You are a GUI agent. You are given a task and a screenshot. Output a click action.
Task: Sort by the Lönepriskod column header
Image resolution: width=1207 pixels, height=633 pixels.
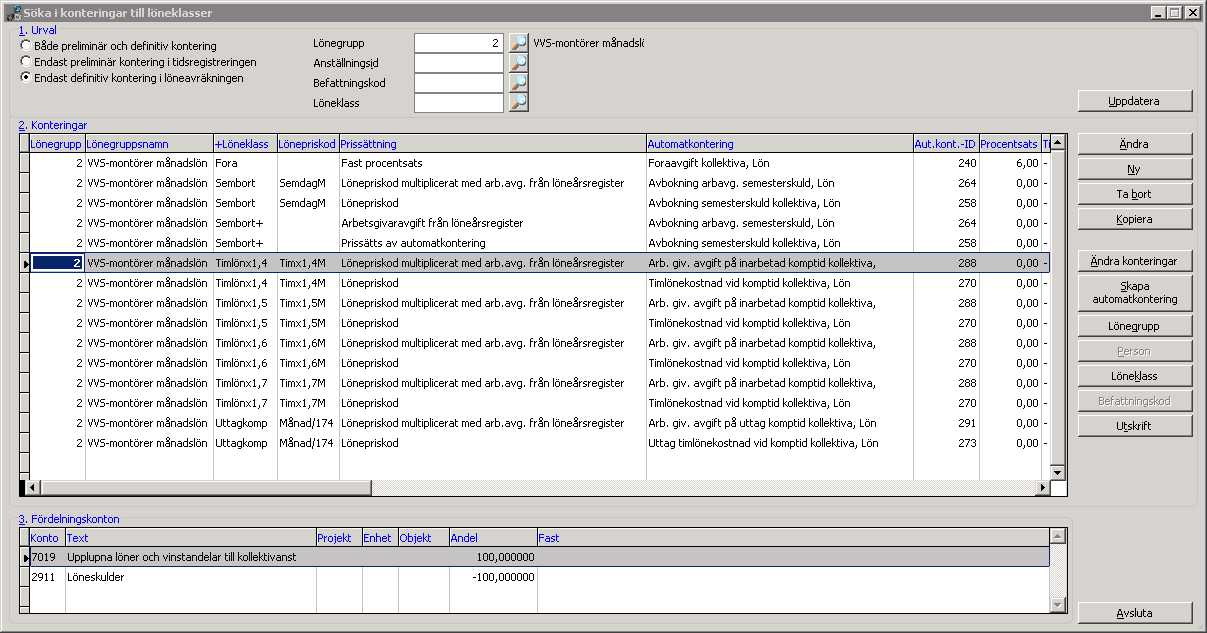tap(308, 144)
